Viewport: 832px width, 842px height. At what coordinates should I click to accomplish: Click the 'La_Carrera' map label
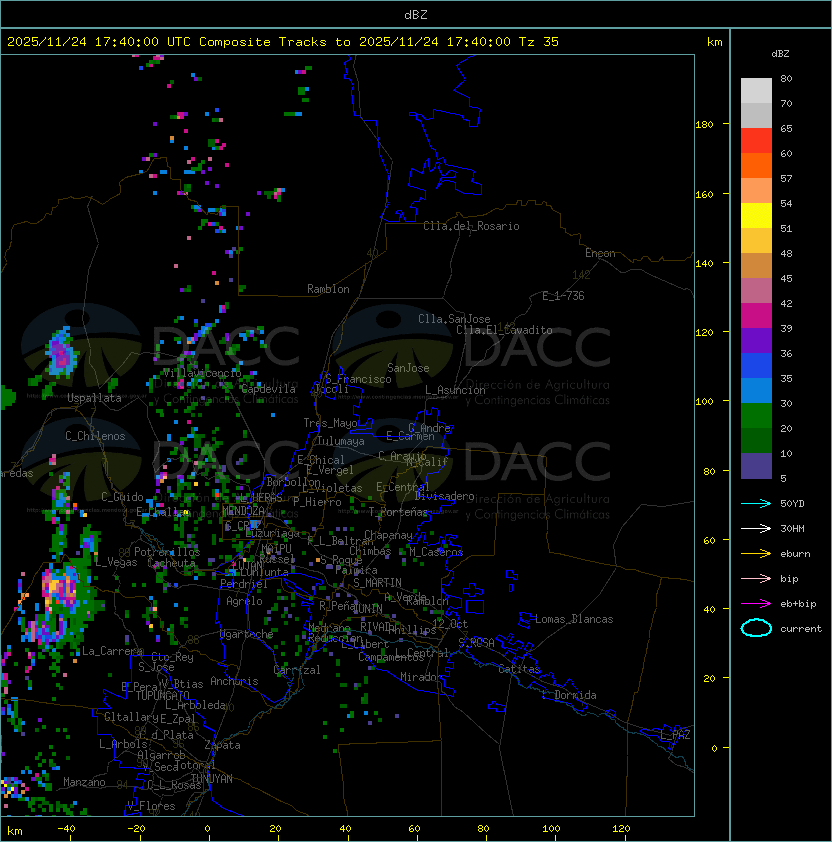click(112, 651)
